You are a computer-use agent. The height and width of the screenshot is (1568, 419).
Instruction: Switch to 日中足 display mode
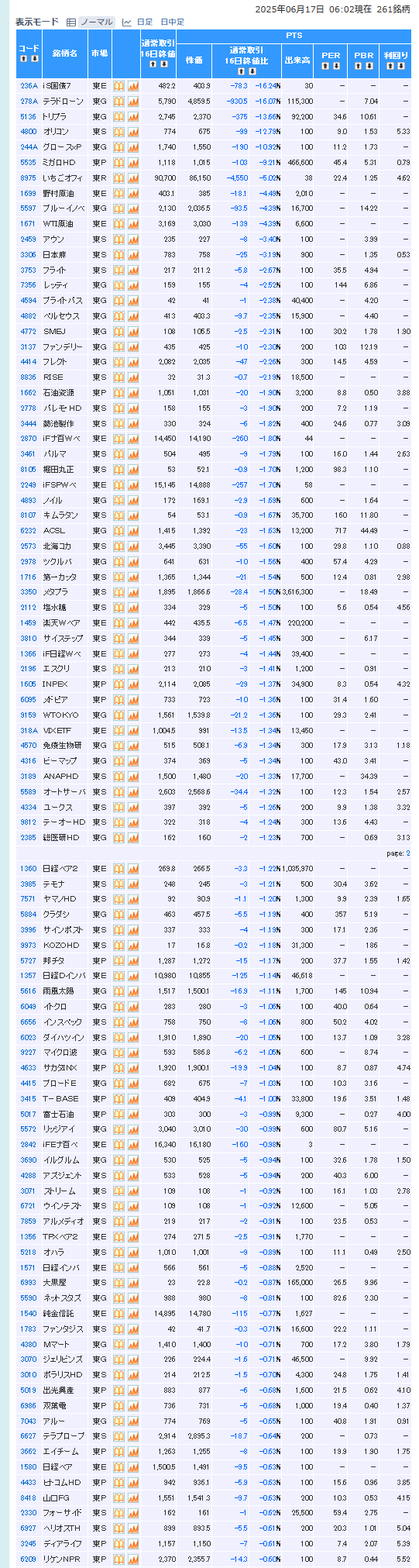[173, 22]
